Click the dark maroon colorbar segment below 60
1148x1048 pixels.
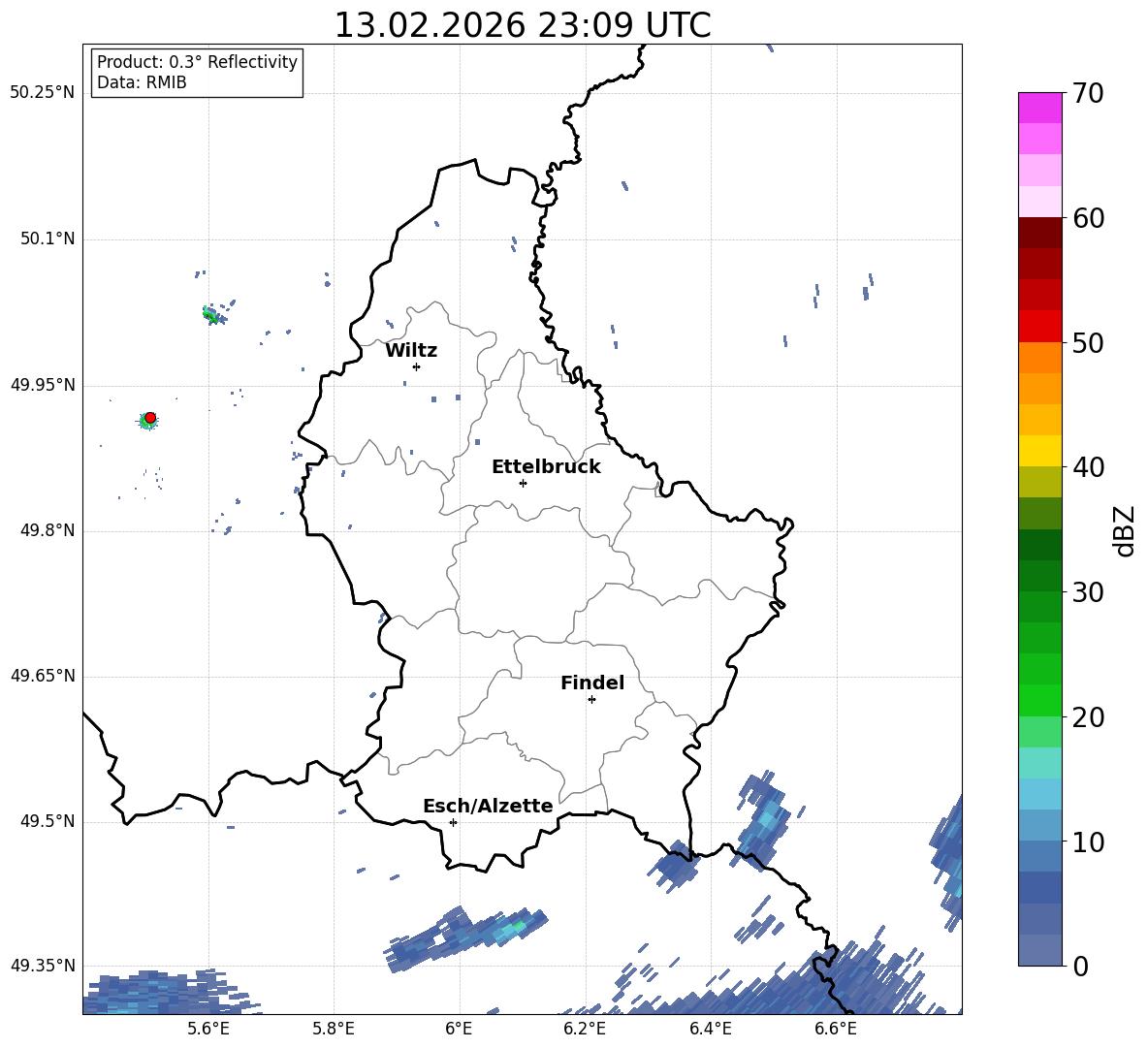[1039, 233]
